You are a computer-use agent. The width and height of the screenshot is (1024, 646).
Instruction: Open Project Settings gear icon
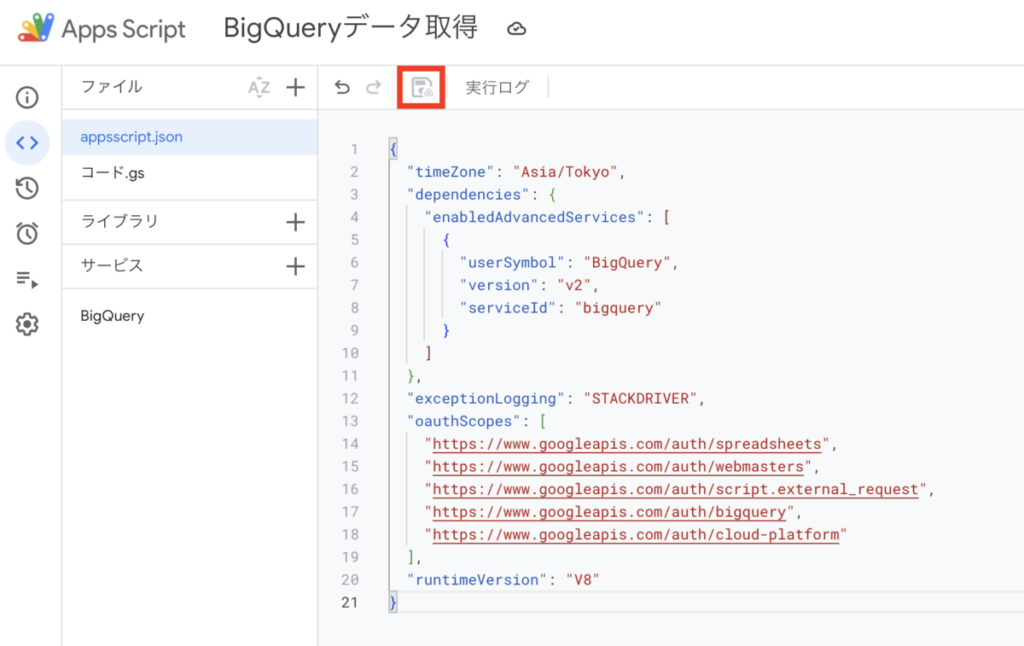click(27, 324)
